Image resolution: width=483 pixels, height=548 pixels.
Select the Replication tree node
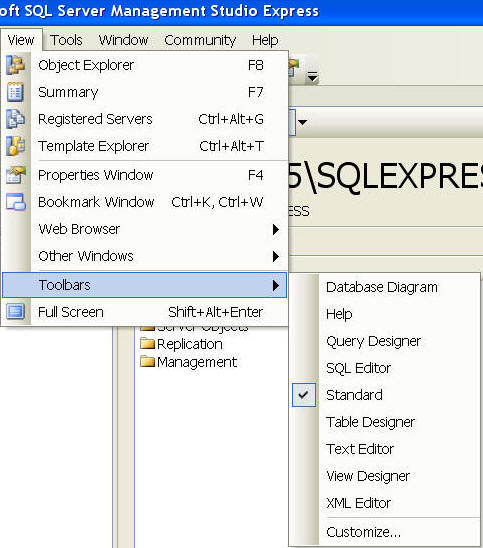click(x=189, y=344)
